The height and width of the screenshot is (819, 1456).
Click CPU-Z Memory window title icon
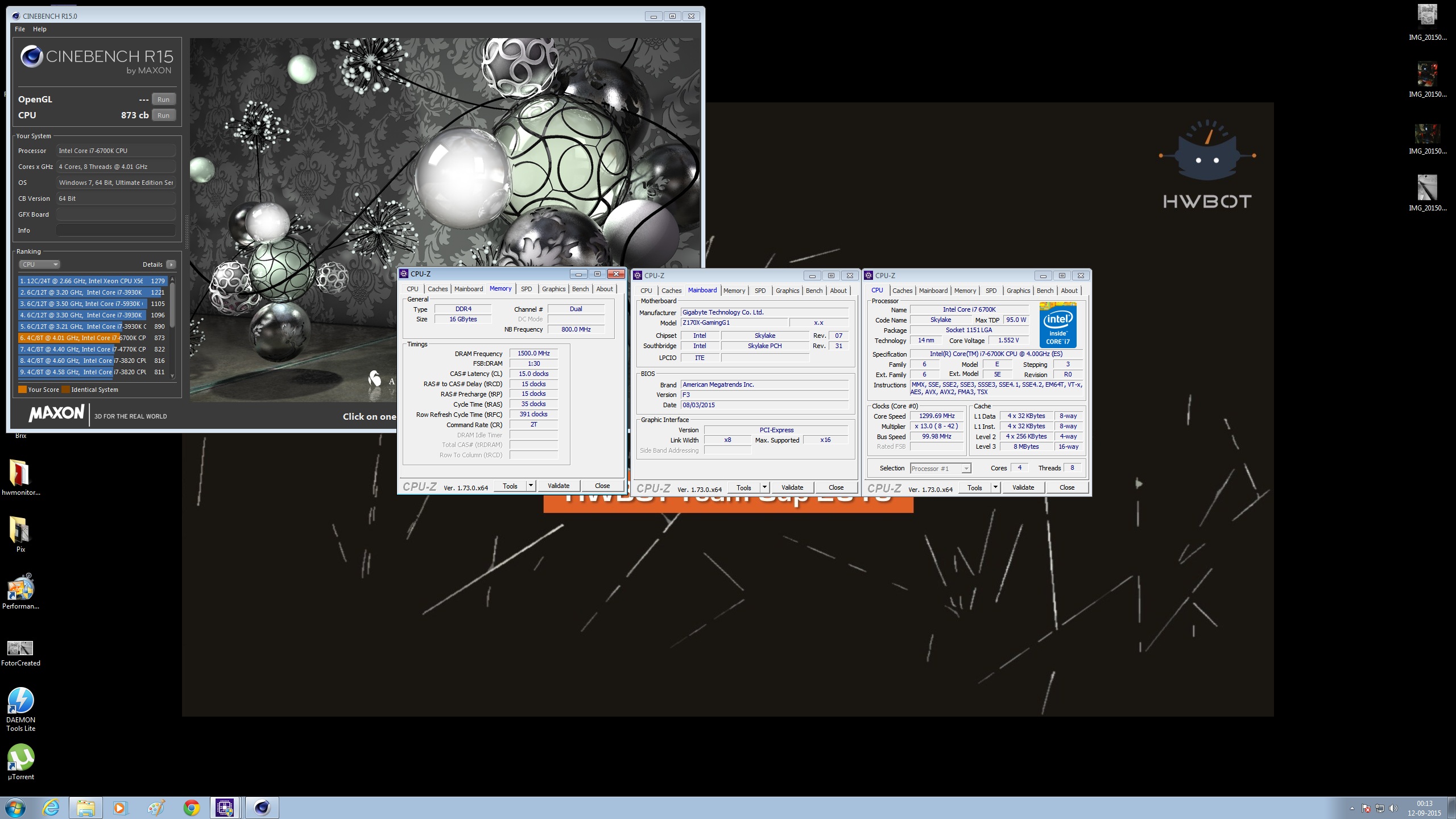pos(404,274)
